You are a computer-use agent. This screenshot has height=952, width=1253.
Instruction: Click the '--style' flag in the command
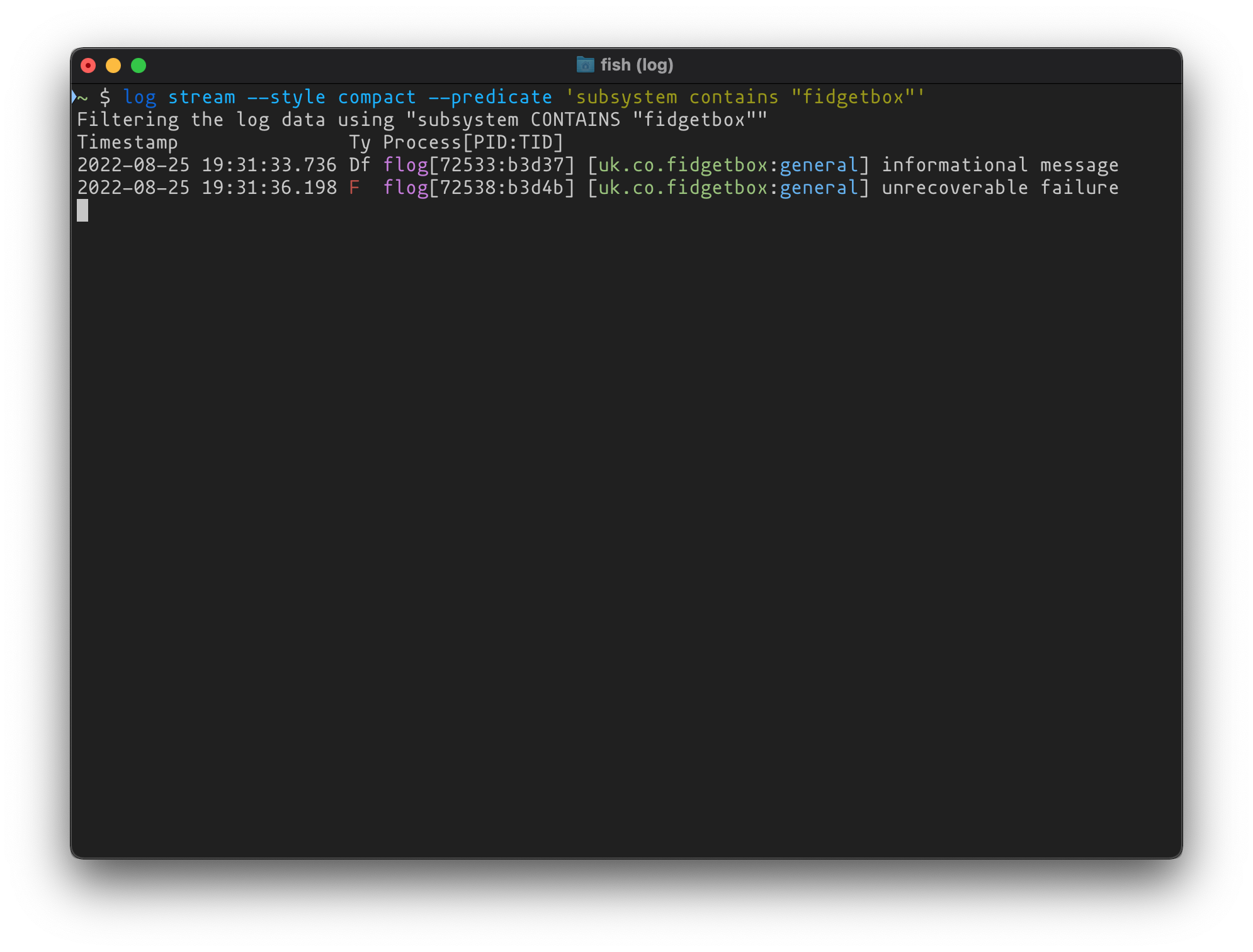pyautogui.click(x=286, y=97)
